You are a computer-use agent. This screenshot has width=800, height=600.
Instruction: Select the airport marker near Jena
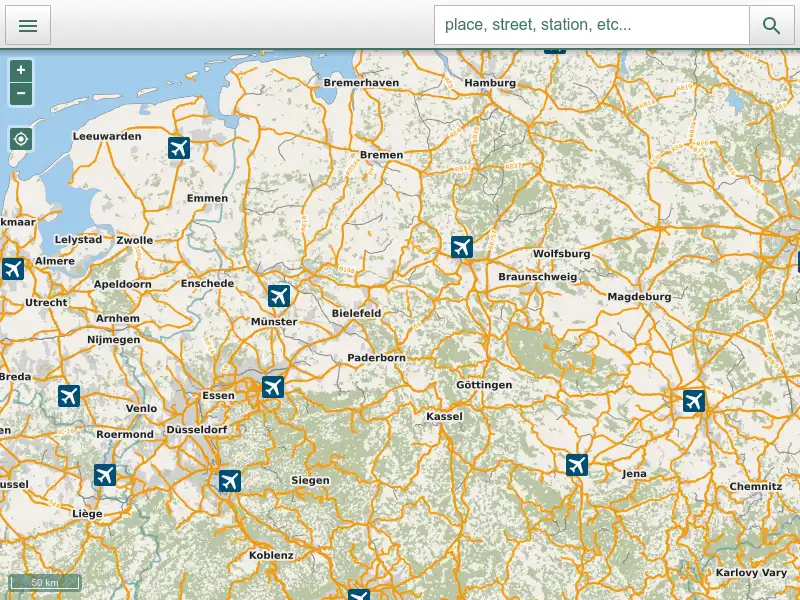(x=577, y=464)
